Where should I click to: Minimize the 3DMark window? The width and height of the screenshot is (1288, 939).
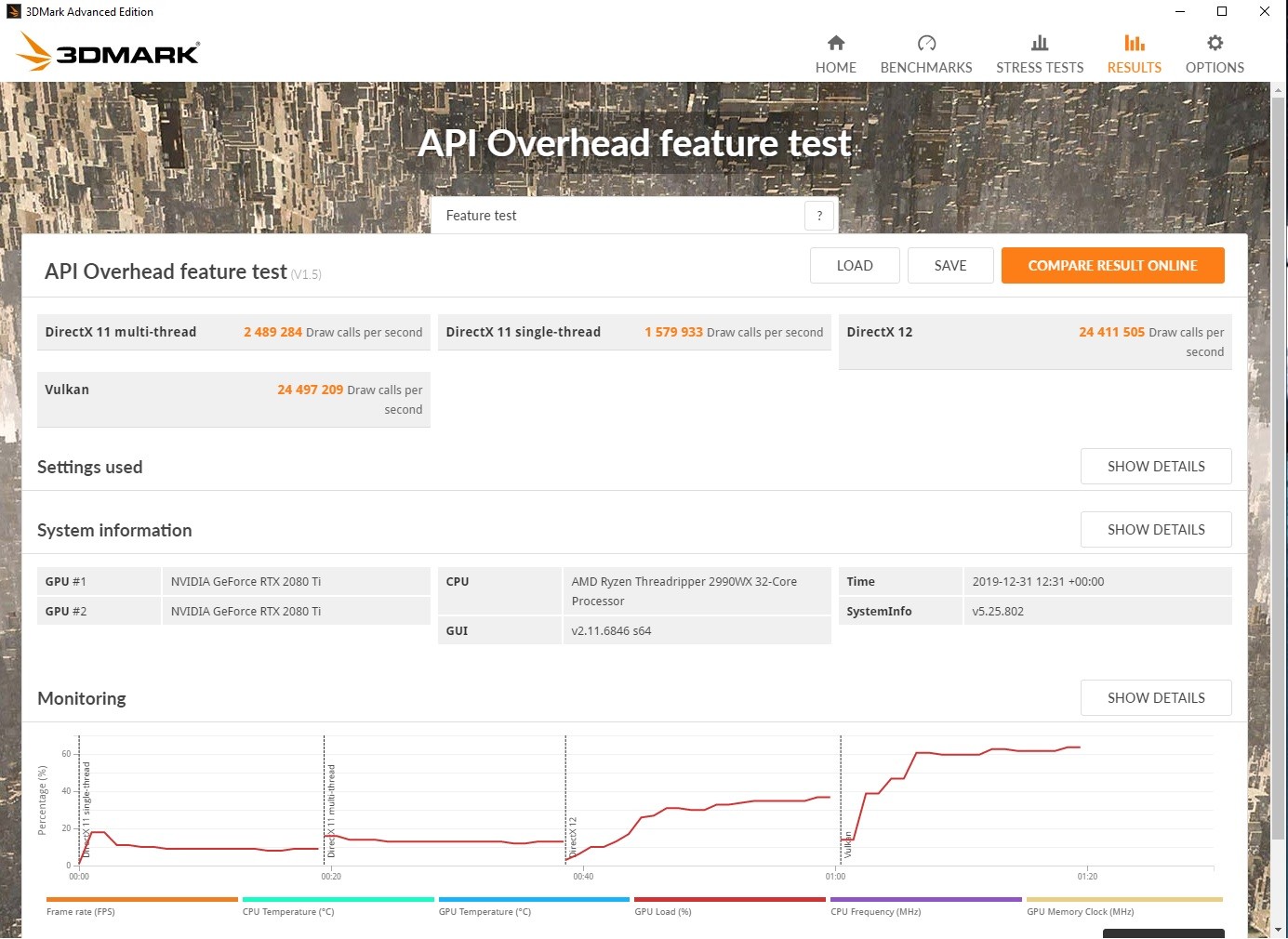pyautogui.click(x=1179, y=11)
